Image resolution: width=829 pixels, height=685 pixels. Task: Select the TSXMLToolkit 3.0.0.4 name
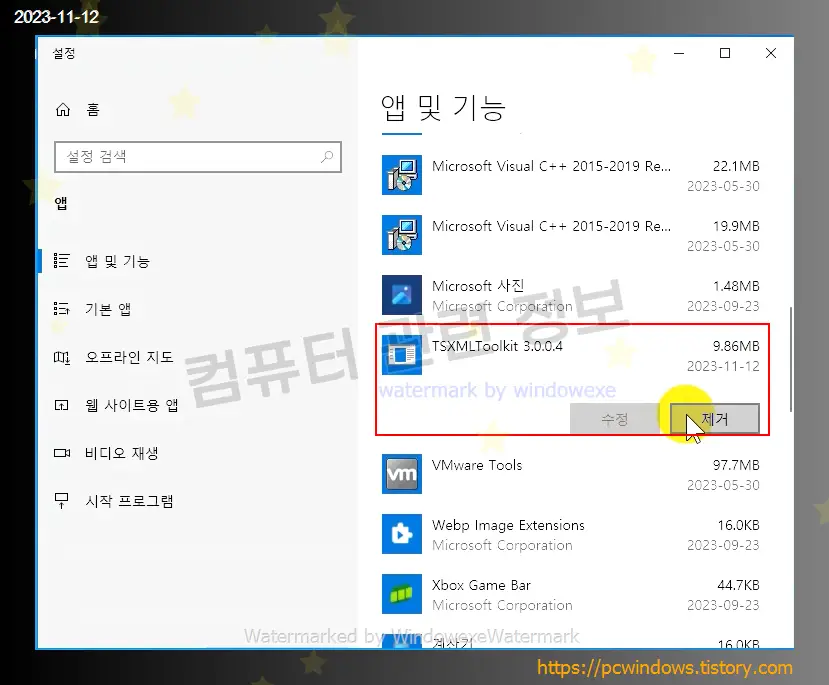click(497, 346)
